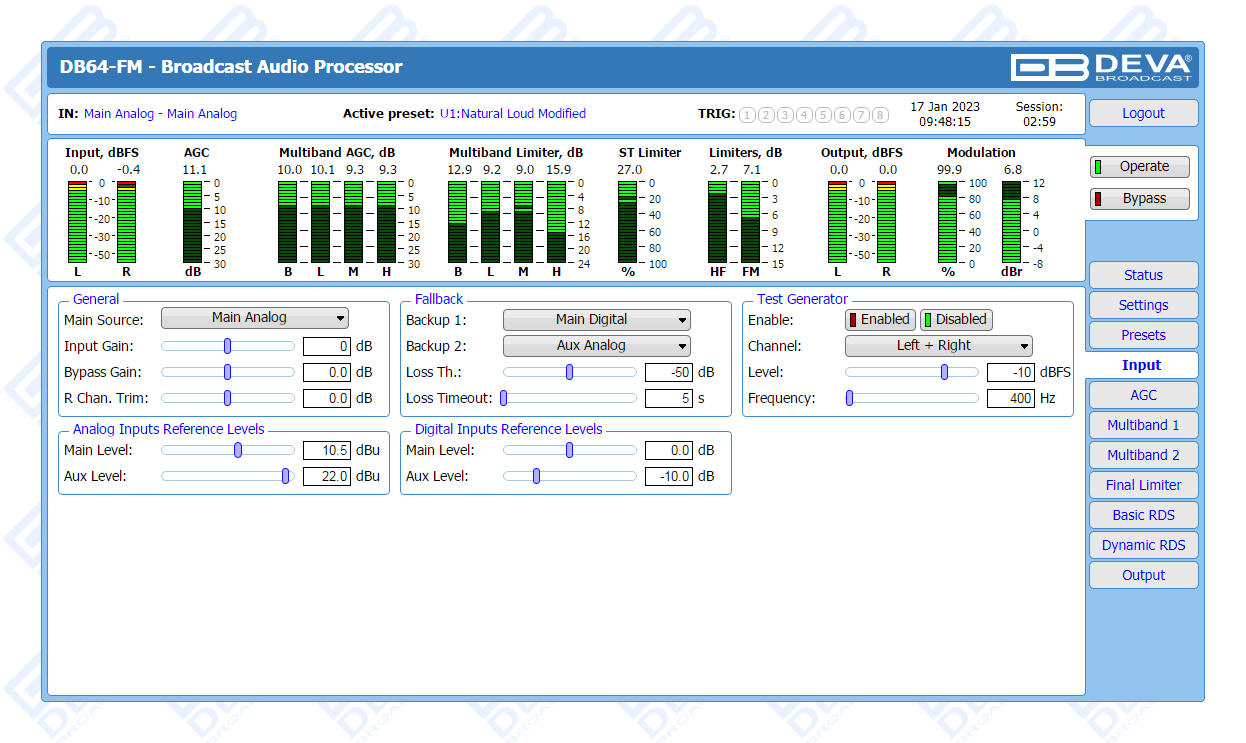This screenshot has width=1246, height=743.
Task: Enable the Test Generator
Action: [x=880, y=320]
